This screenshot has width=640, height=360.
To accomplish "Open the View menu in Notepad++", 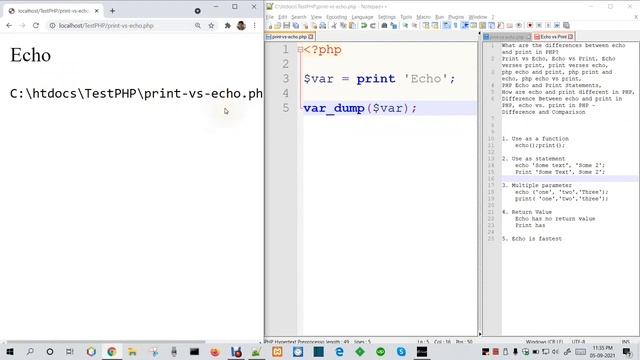I will point(316,17).
